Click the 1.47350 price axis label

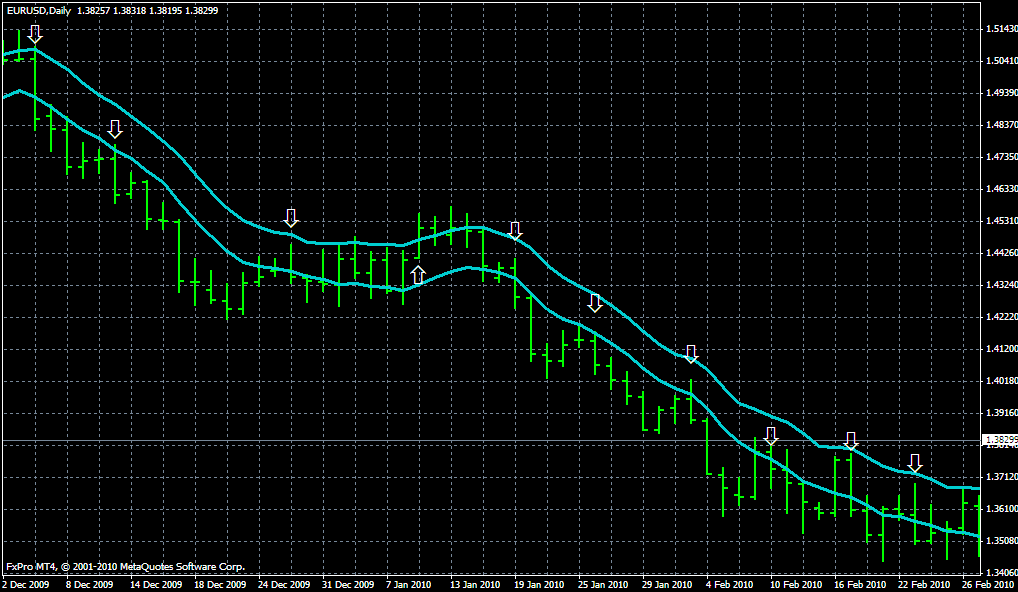pos(1001,157)
